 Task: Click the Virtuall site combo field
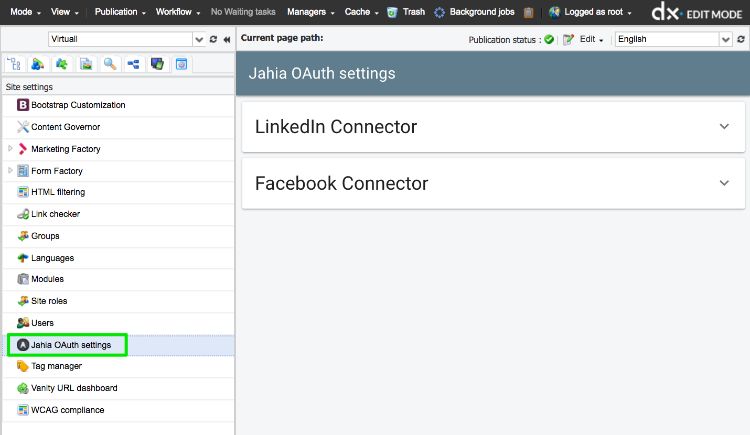coord(121,39)
